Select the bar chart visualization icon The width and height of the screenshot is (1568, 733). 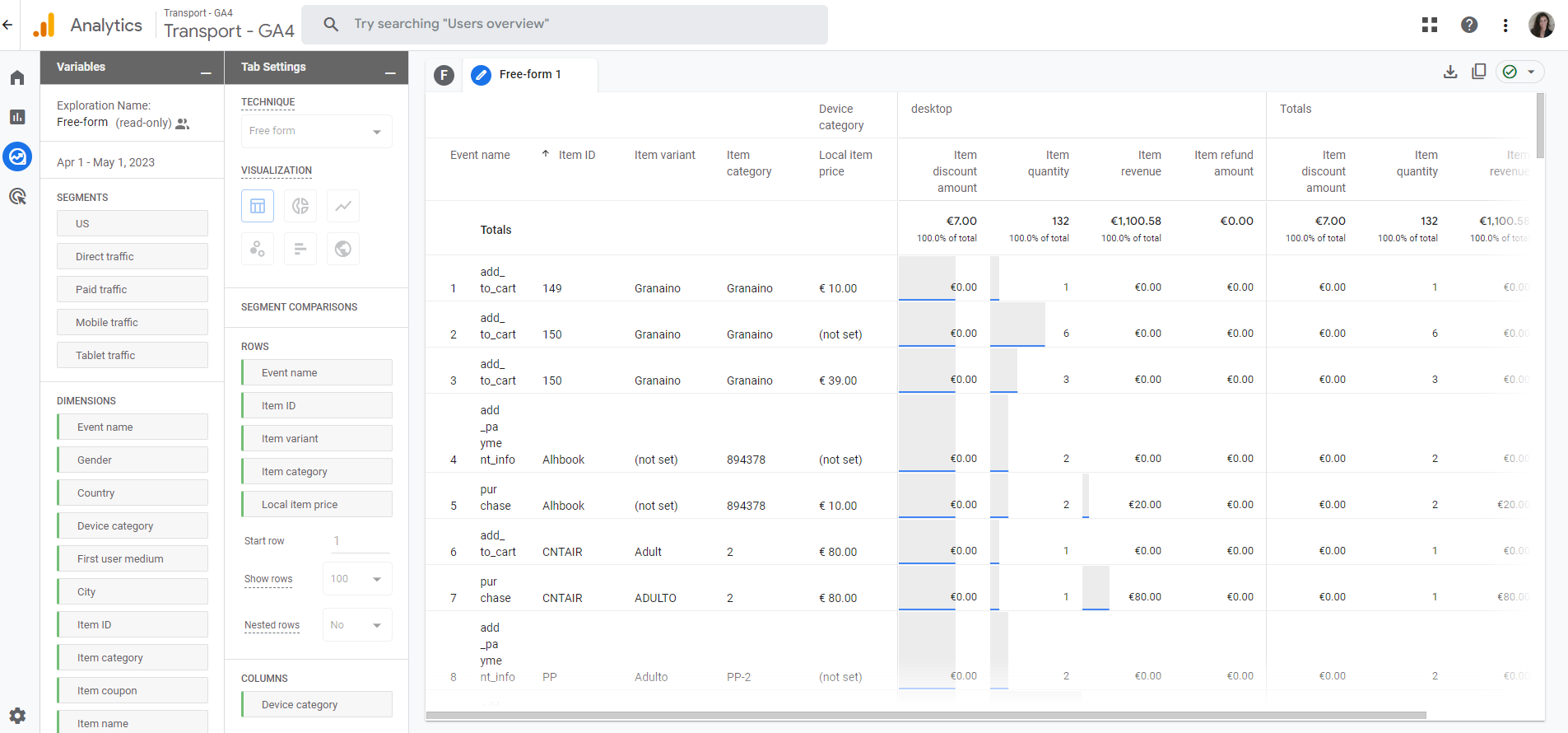click(300, 249)
